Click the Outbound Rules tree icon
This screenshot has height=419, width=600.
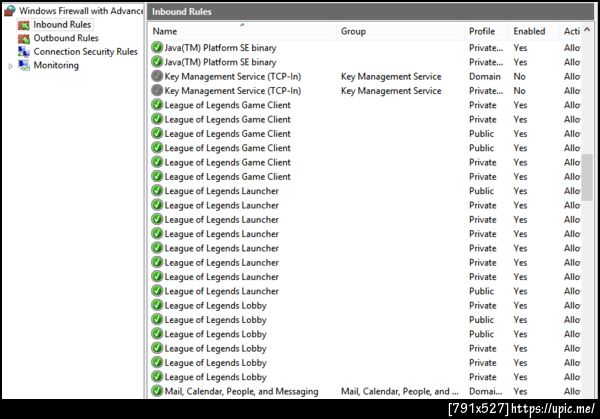24,39
